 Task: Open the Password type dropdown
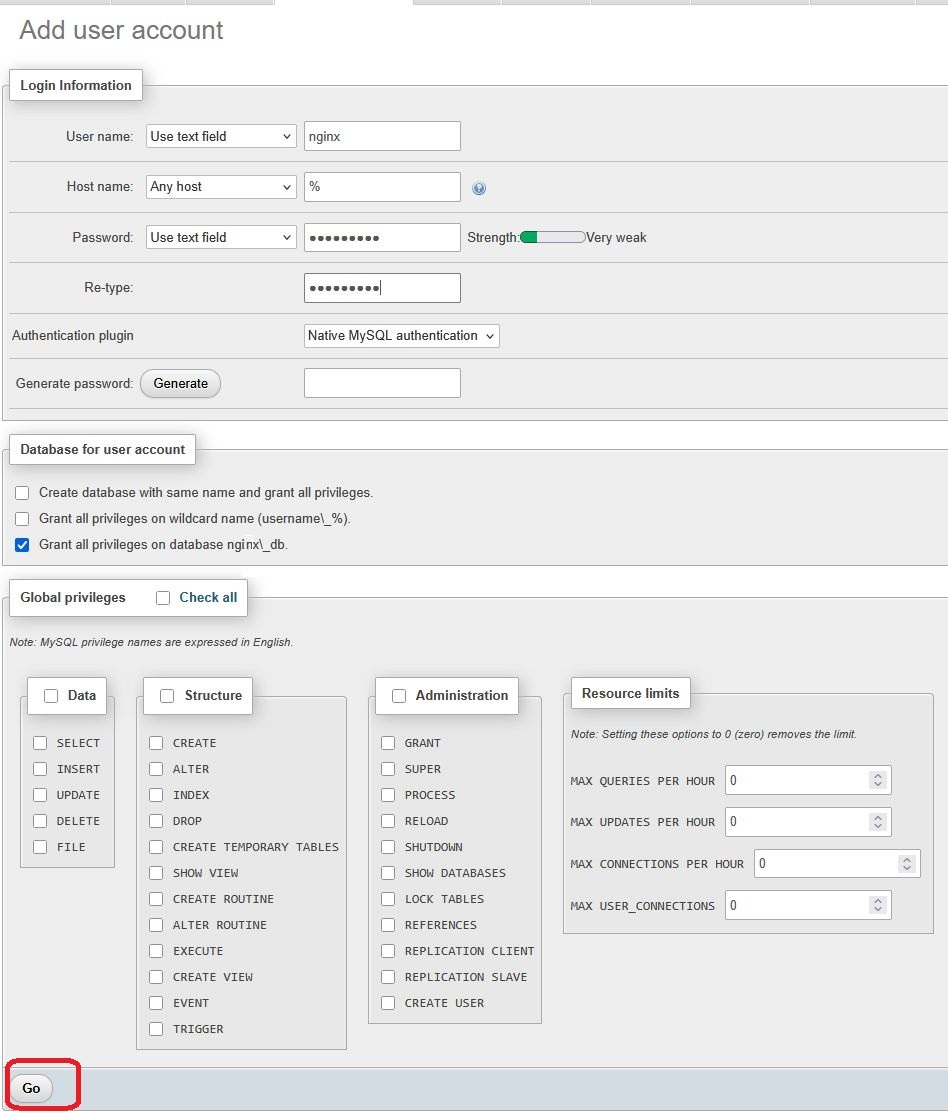coord(221,237)
